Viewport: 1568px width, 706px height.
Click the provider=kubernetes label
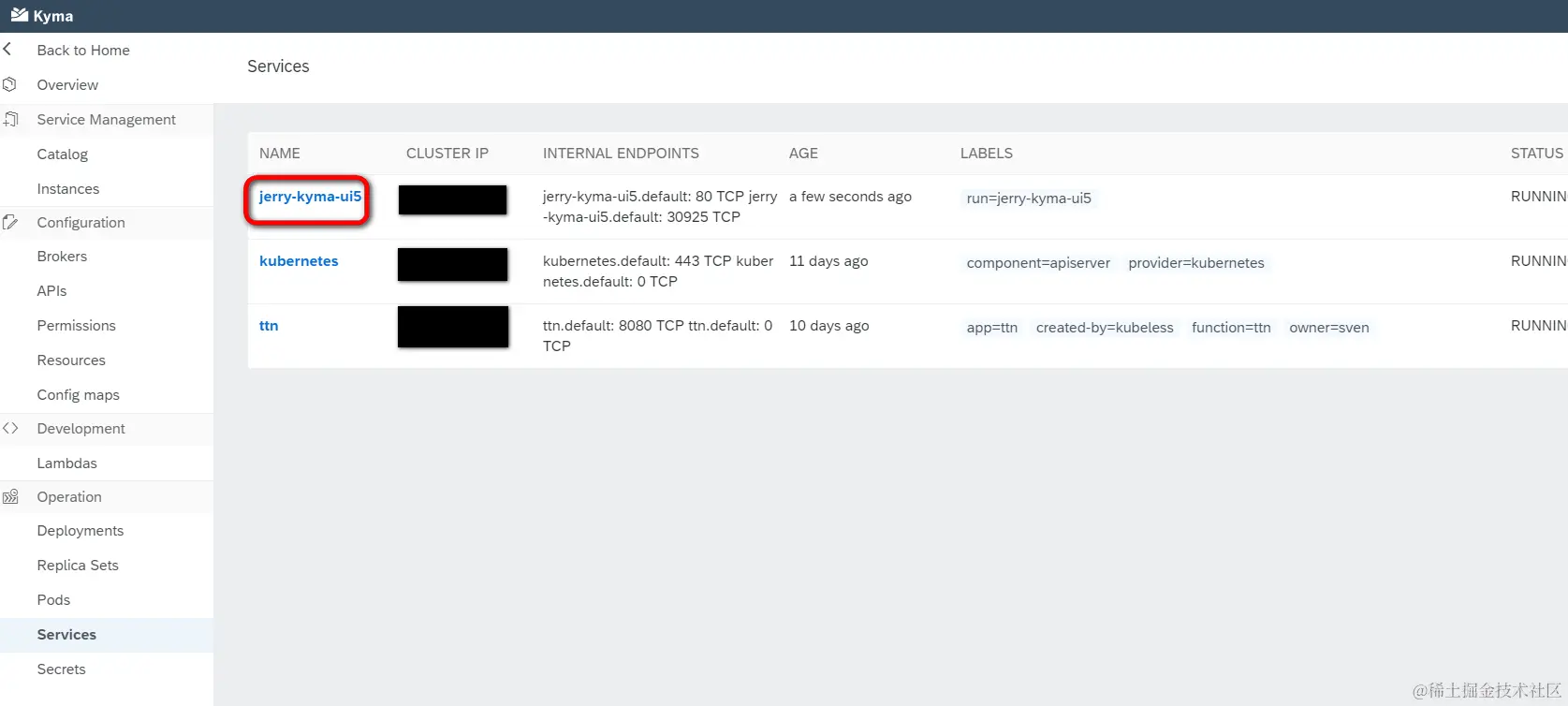tap(1196, 263)
